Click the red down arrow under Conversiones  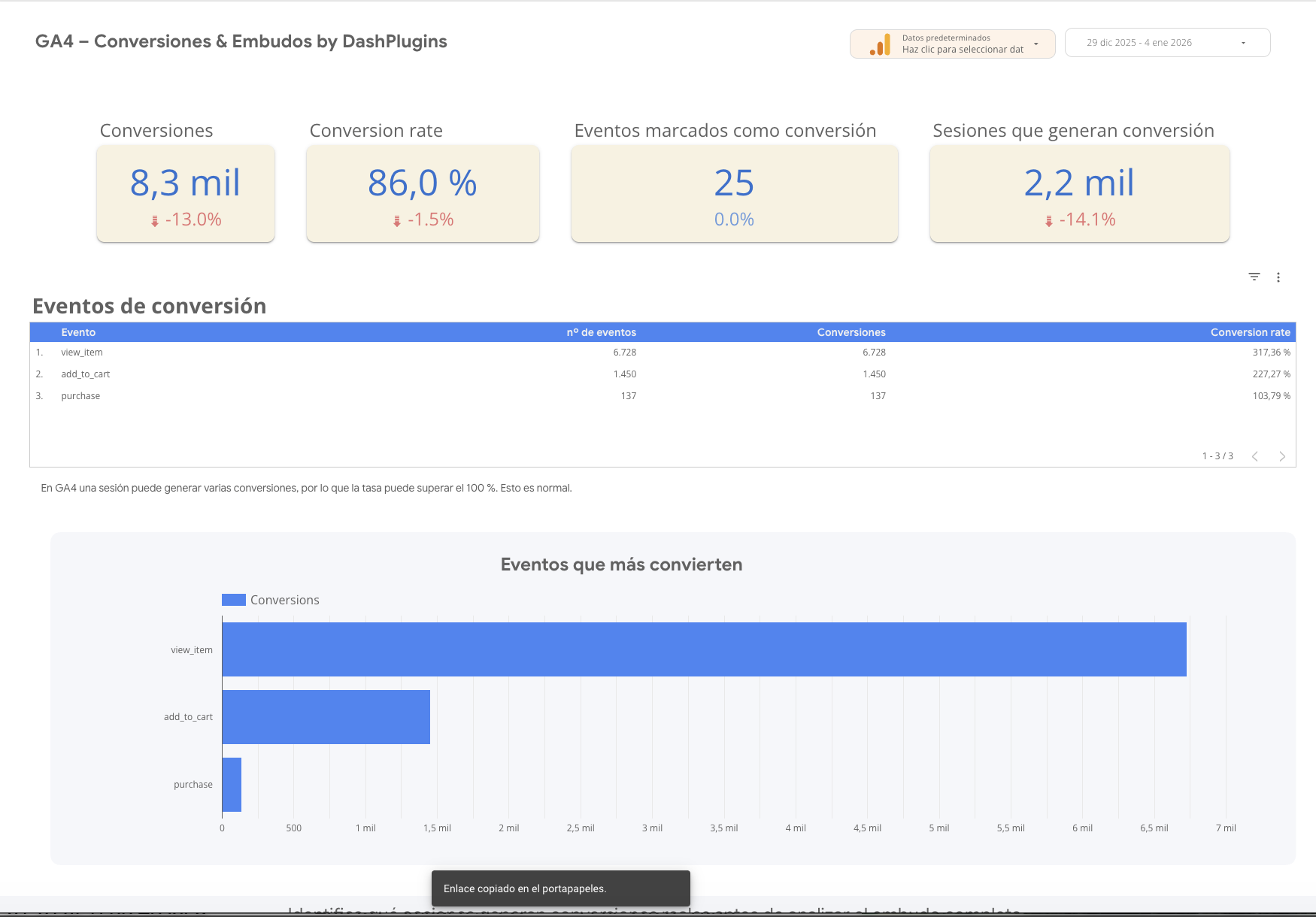(x=155, y=221)
